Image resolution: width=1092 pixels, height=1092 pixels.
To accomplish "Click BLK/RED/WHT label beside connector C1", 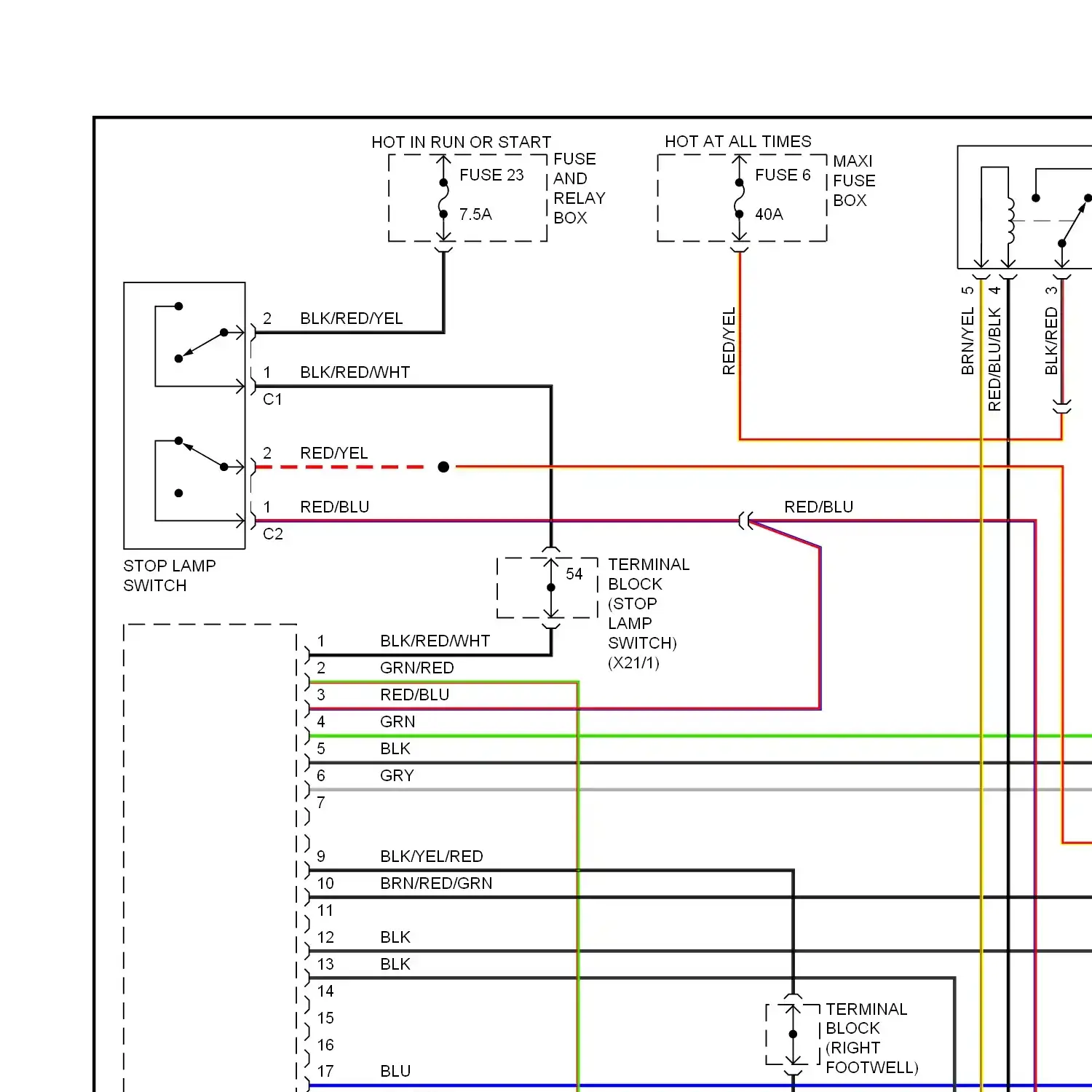I will 355,372.
